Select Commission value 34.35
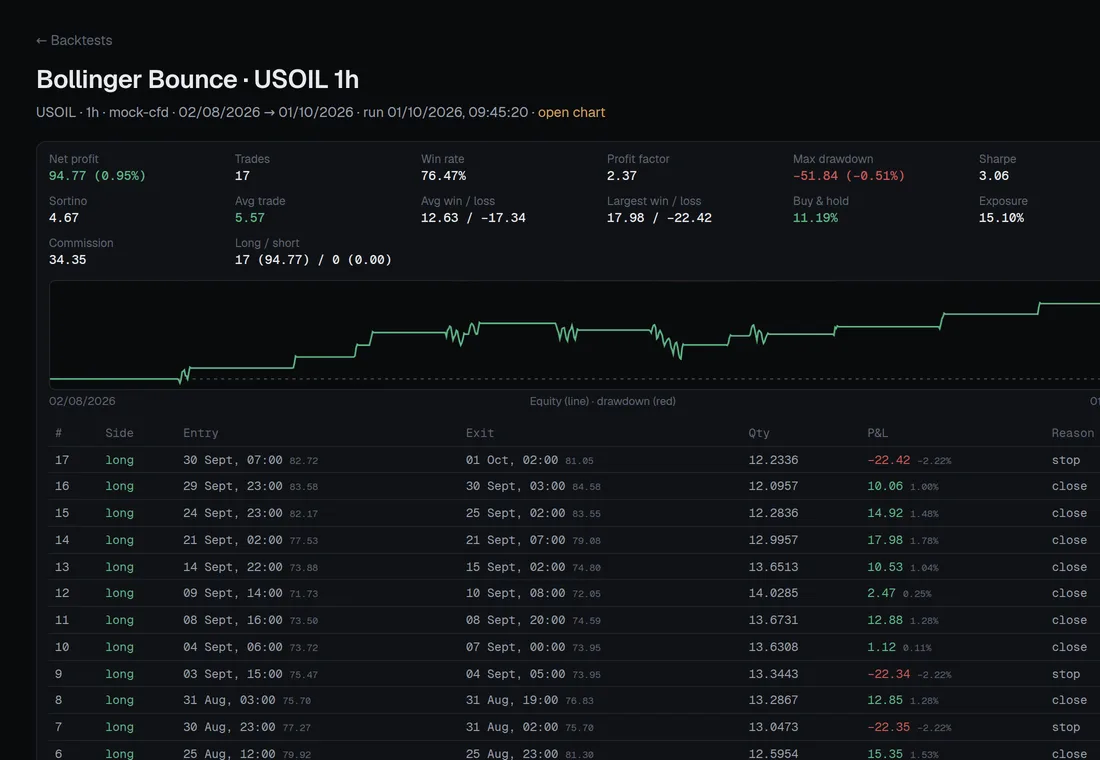The width and height of the screenshot is (1100, 760). point(67,260)
